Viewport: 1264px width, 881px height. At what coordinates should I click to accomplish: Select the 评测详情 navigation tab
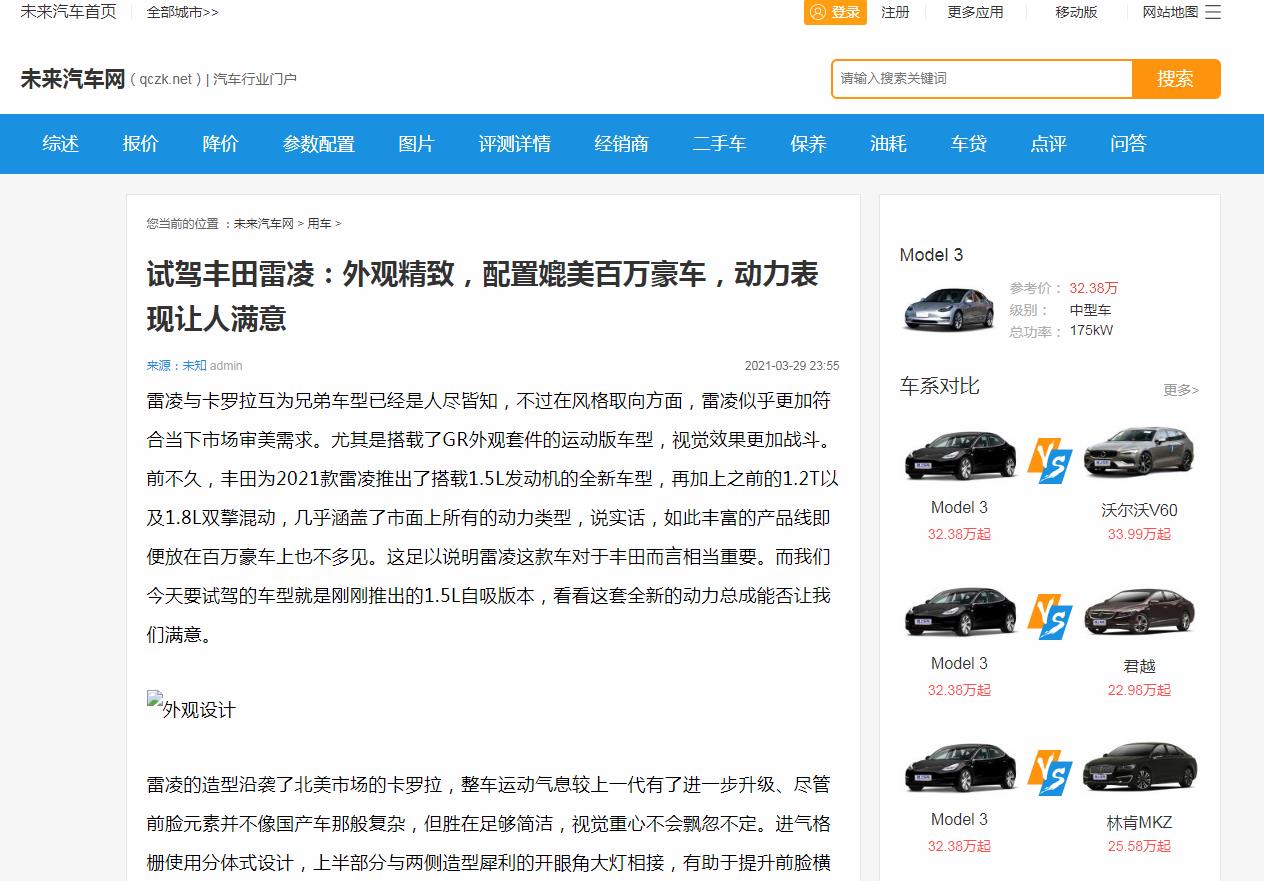[514, 144]
